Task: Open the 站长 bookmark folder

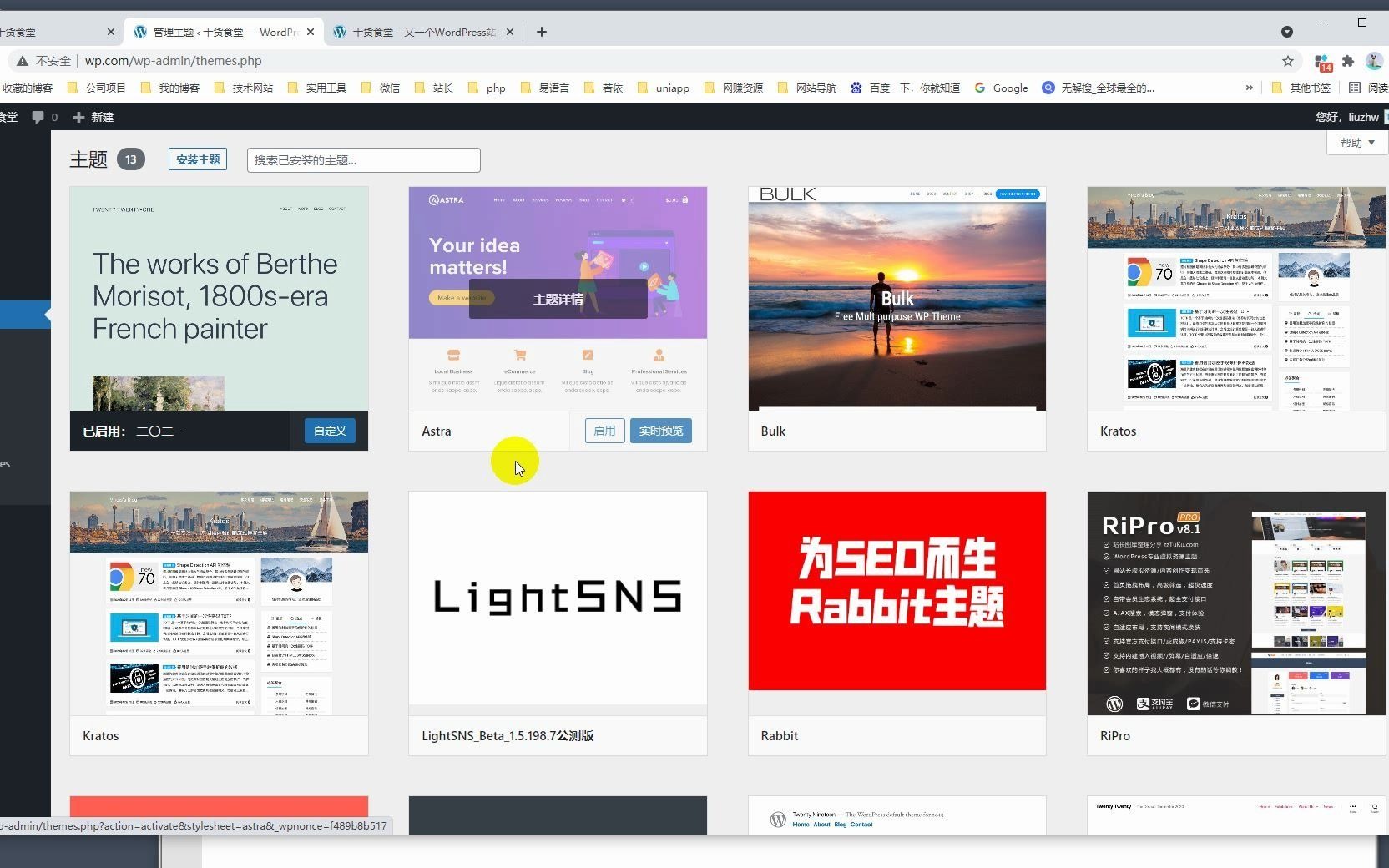Action: click(x=434, y=88)
